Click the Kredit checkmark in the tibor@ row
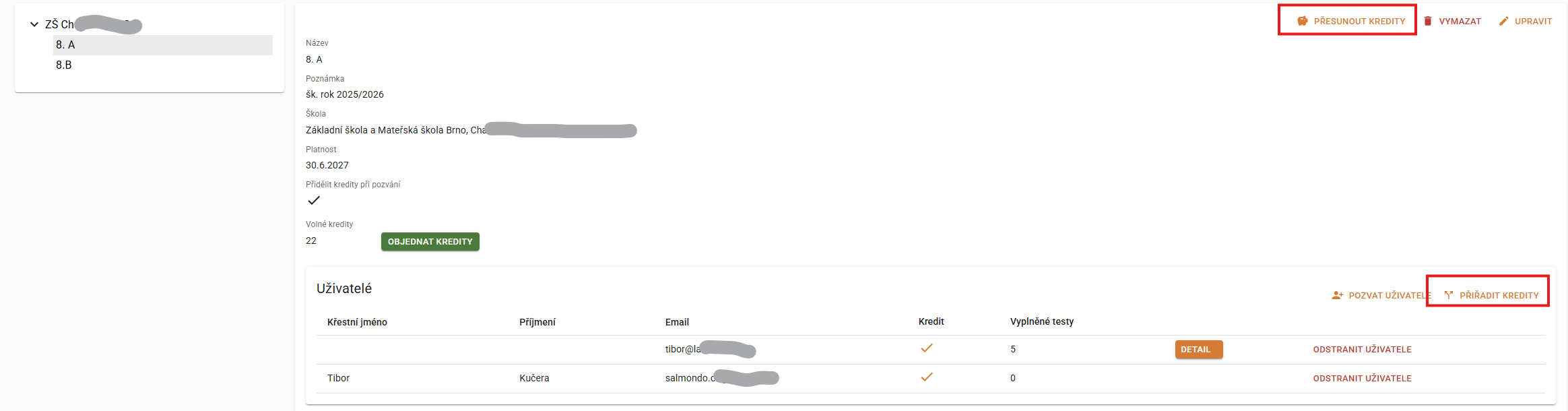This screenshot has width=1568, height=411. [927, 348]
